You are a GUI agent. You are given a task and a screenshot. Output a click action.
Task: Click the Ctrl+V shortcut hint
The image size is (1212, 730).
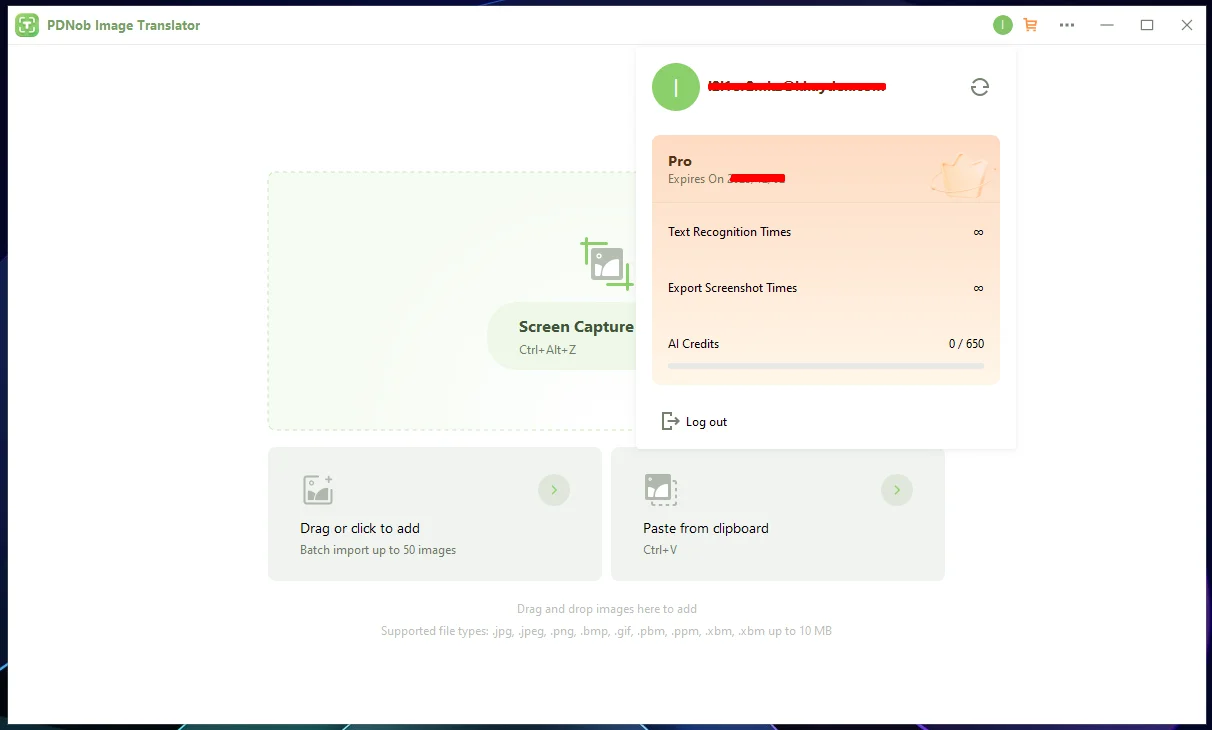click(x=660, y=550)
